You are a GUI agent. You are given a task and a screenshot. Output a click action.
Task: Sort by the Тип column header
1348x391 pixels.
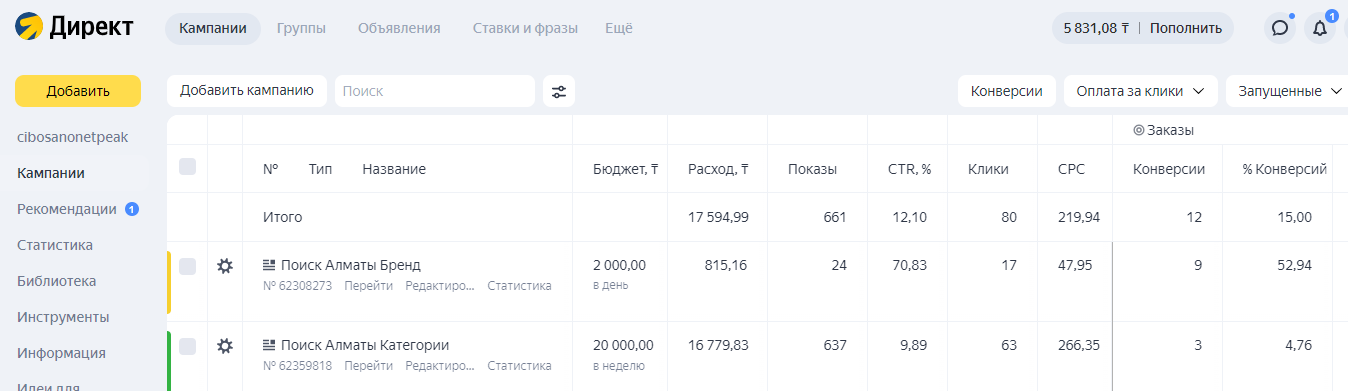tap(320, 169)
